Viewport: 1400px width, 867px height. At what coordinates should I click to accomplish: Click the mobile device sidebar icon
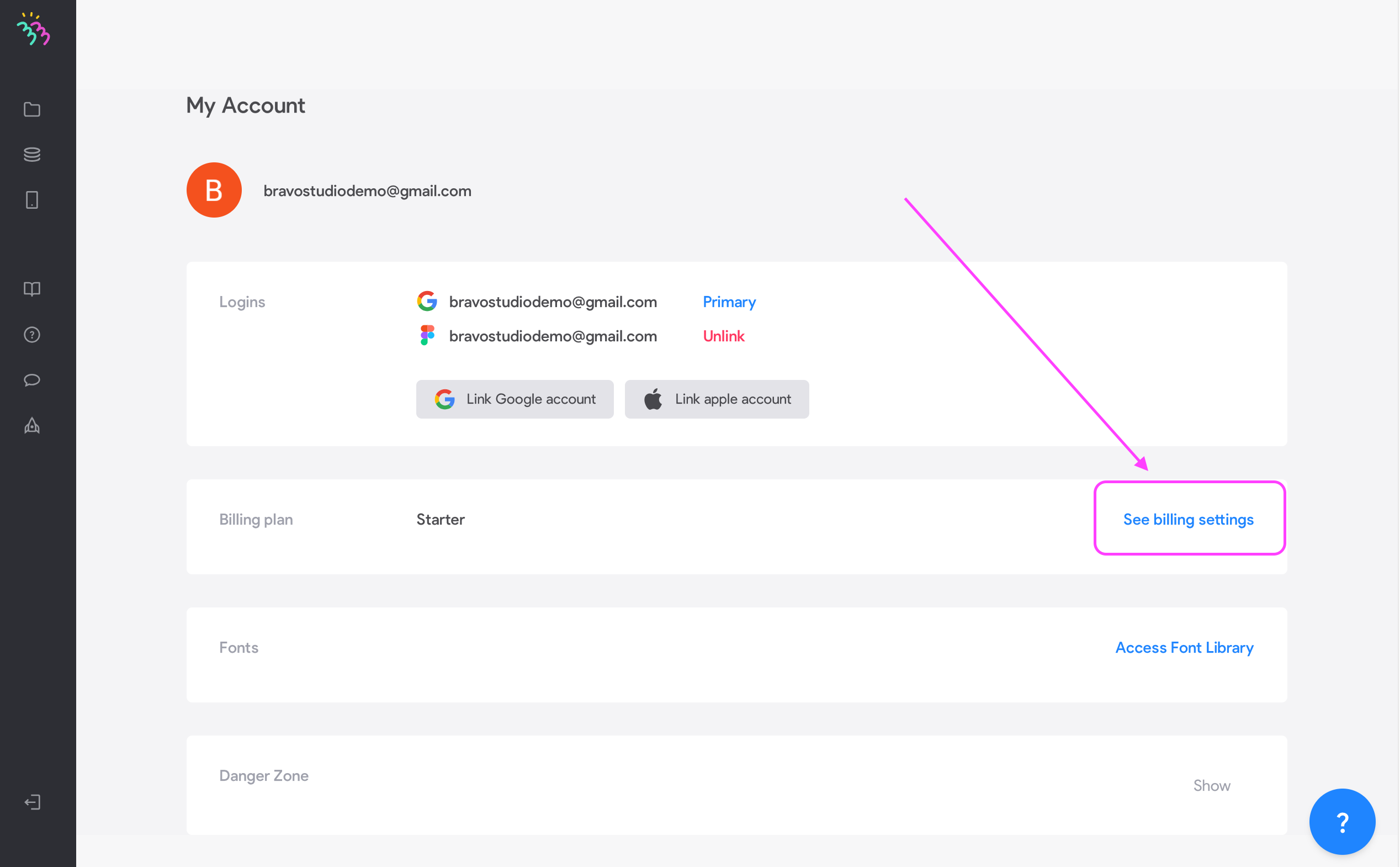[32, 200]
